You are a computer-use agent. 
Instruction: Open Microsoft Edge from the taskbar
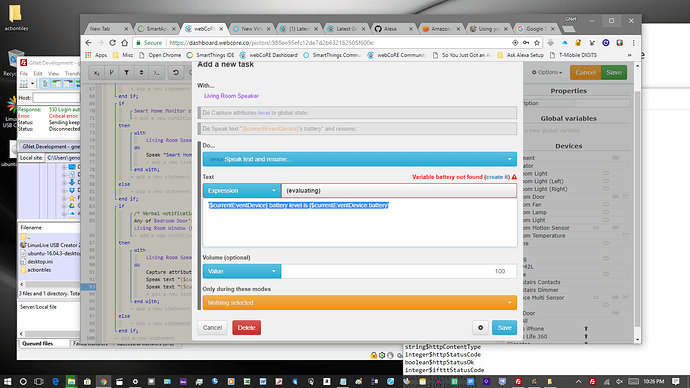[55, 381]
